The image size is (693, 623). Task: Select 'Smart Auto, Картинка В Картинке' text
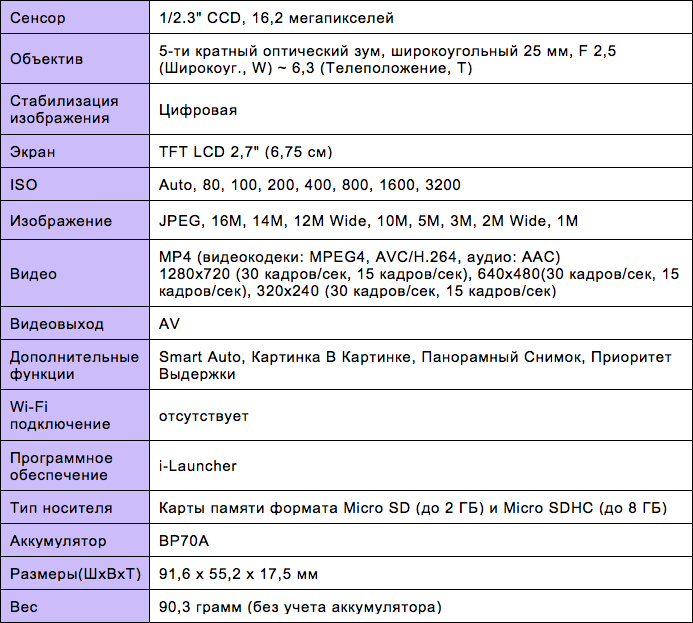click(x=415, y=365)
